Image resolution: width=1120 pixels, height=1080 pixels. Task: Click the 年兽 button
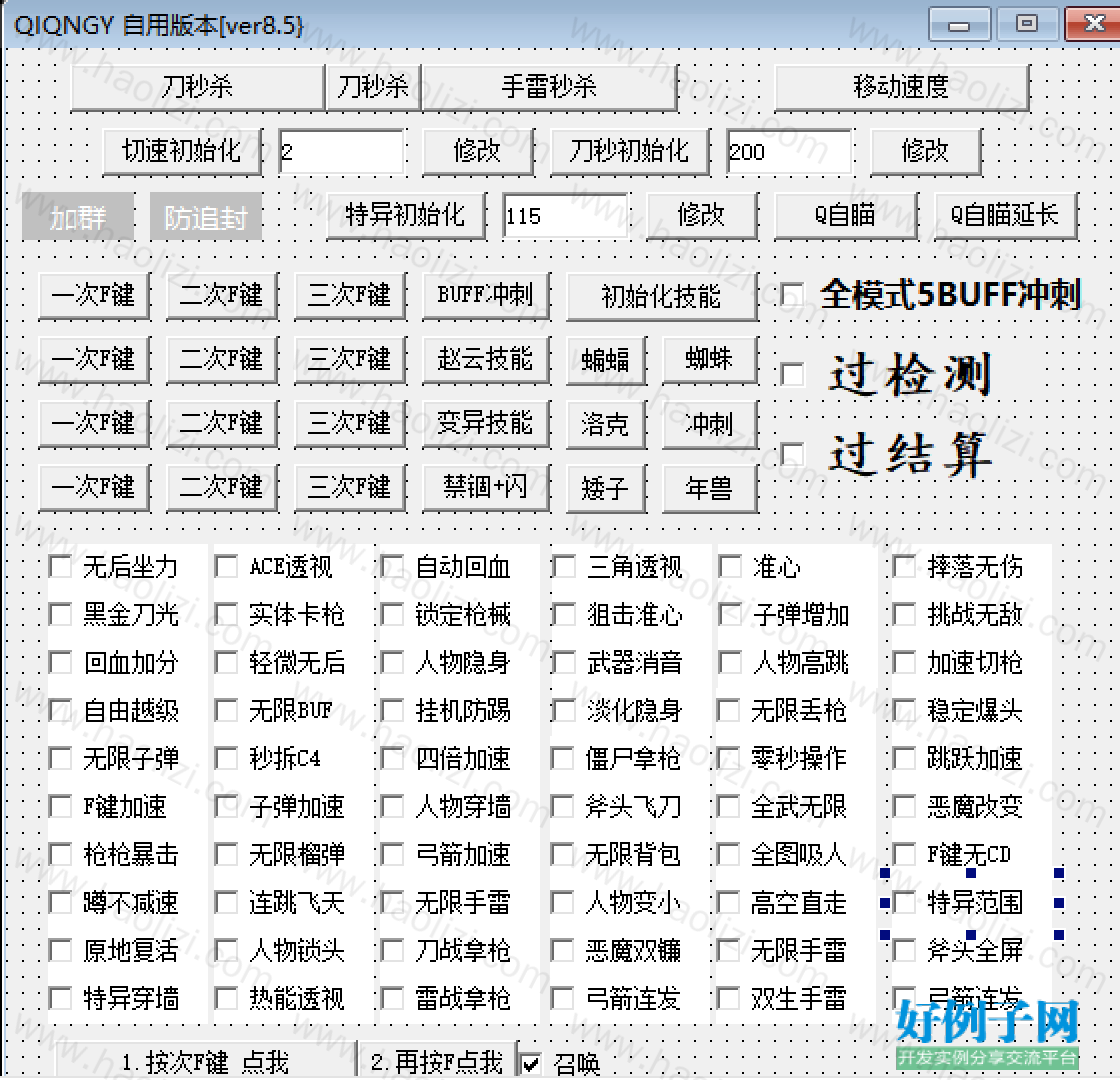(710, 489)
